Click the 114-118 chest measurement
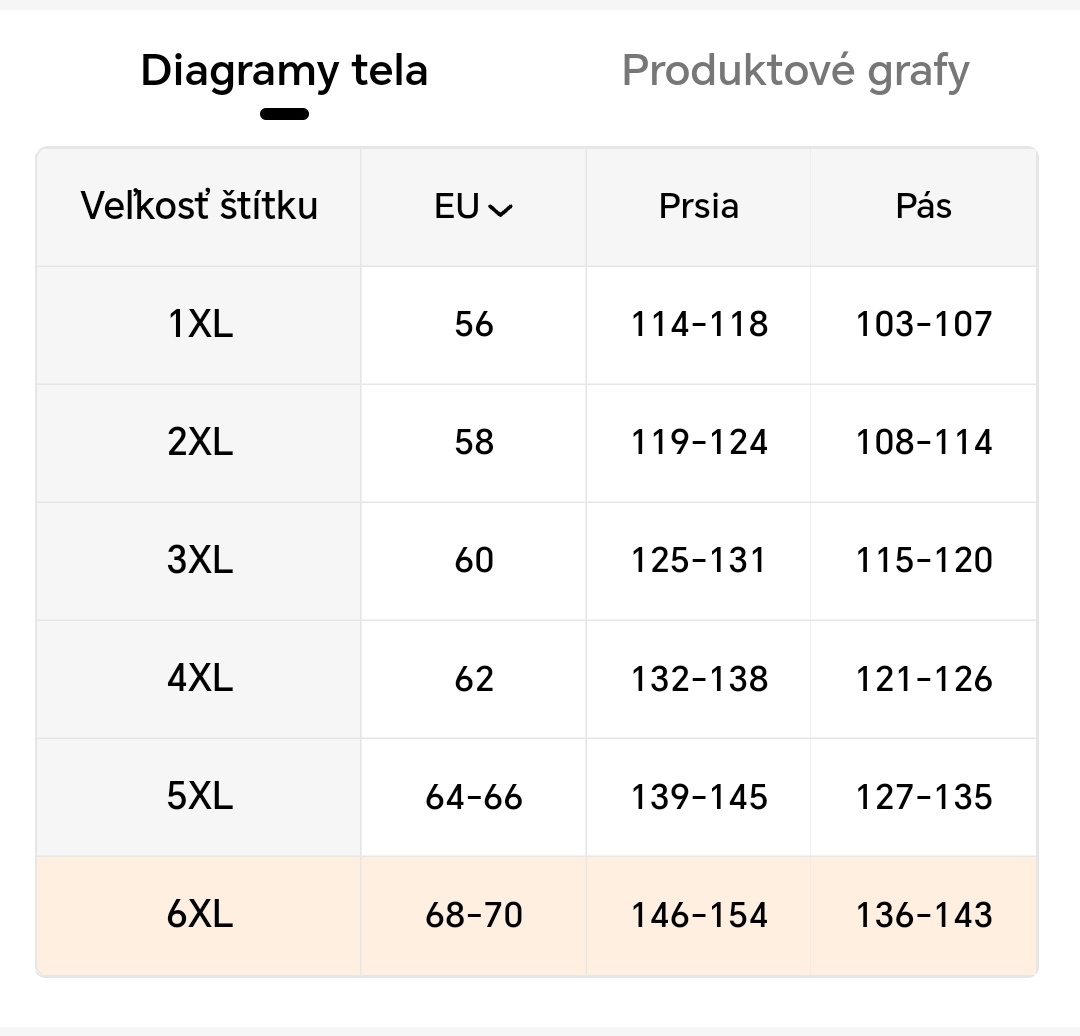Viewport: 1080px width, 1036px height. [698, 325]
